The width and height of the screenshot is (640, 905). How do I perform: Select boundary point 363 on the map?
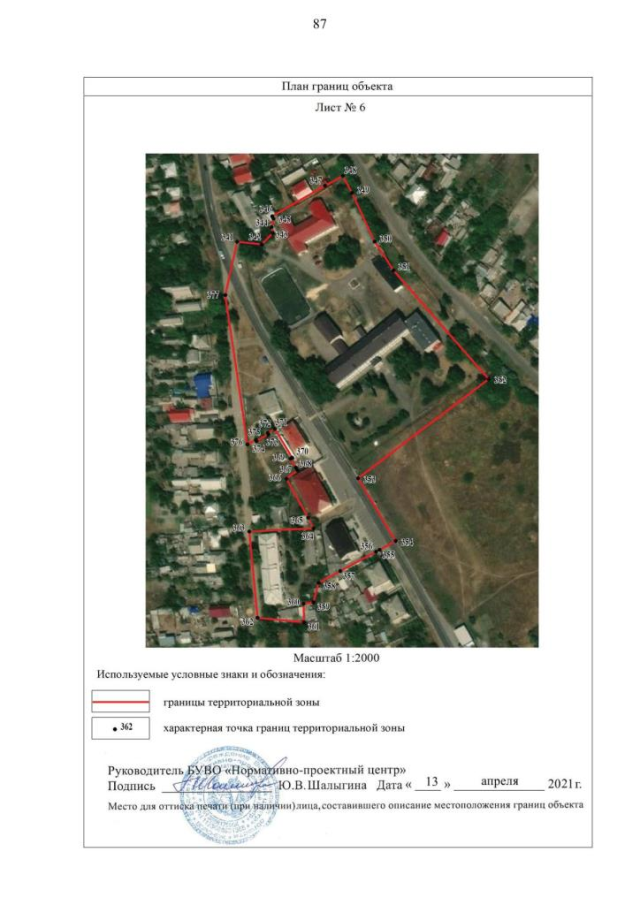pyautogui.click(x=249, y=533)
